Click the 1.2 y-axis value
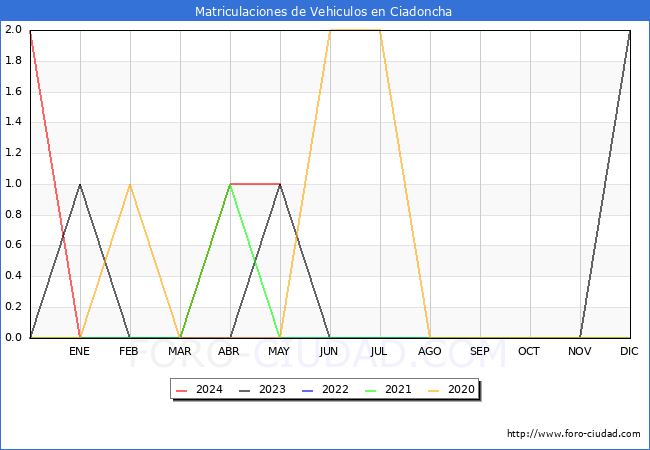 click(x=13, y=152)
